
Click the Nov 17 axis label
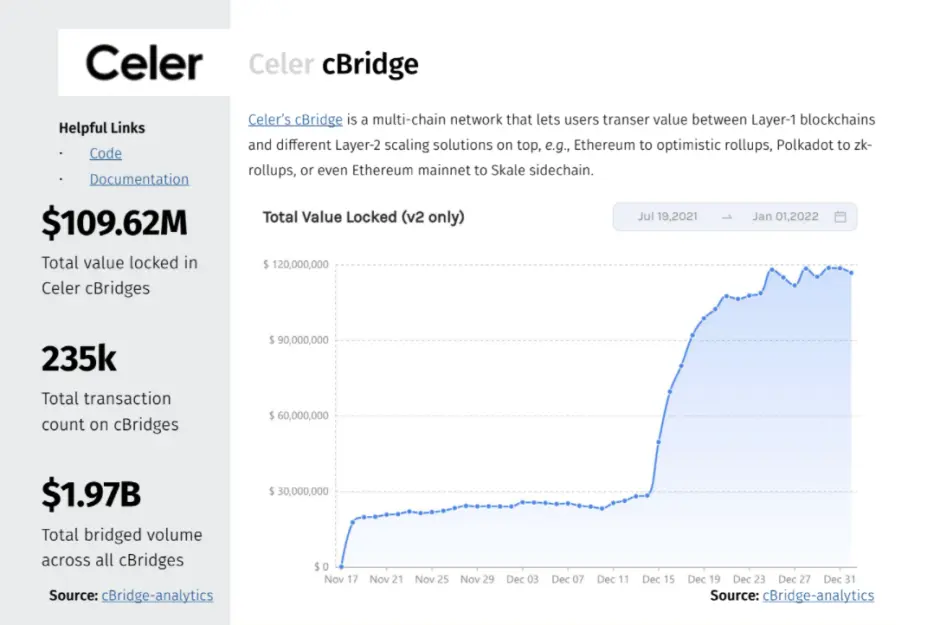tap(341, 579)
